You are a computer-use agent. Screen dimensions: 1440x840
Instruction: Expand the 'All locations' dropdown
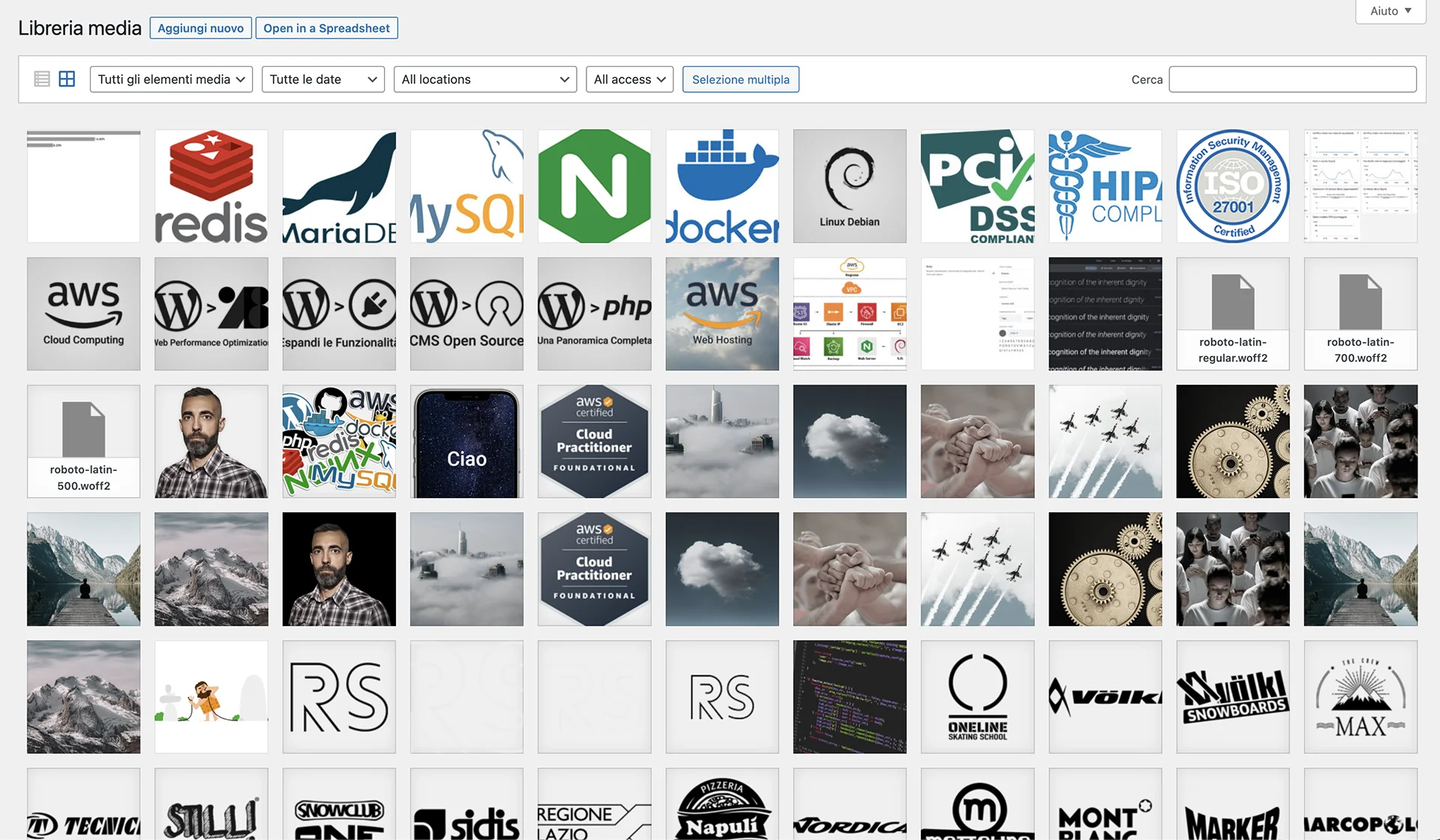click(x=485, y=79)
